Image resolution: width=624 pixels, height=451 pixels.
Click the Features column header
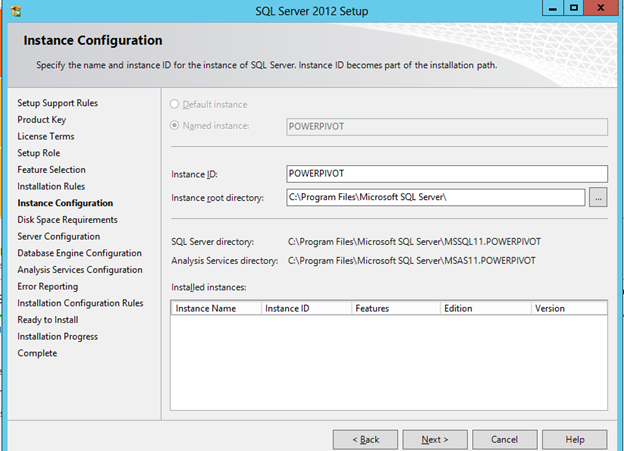396,308
